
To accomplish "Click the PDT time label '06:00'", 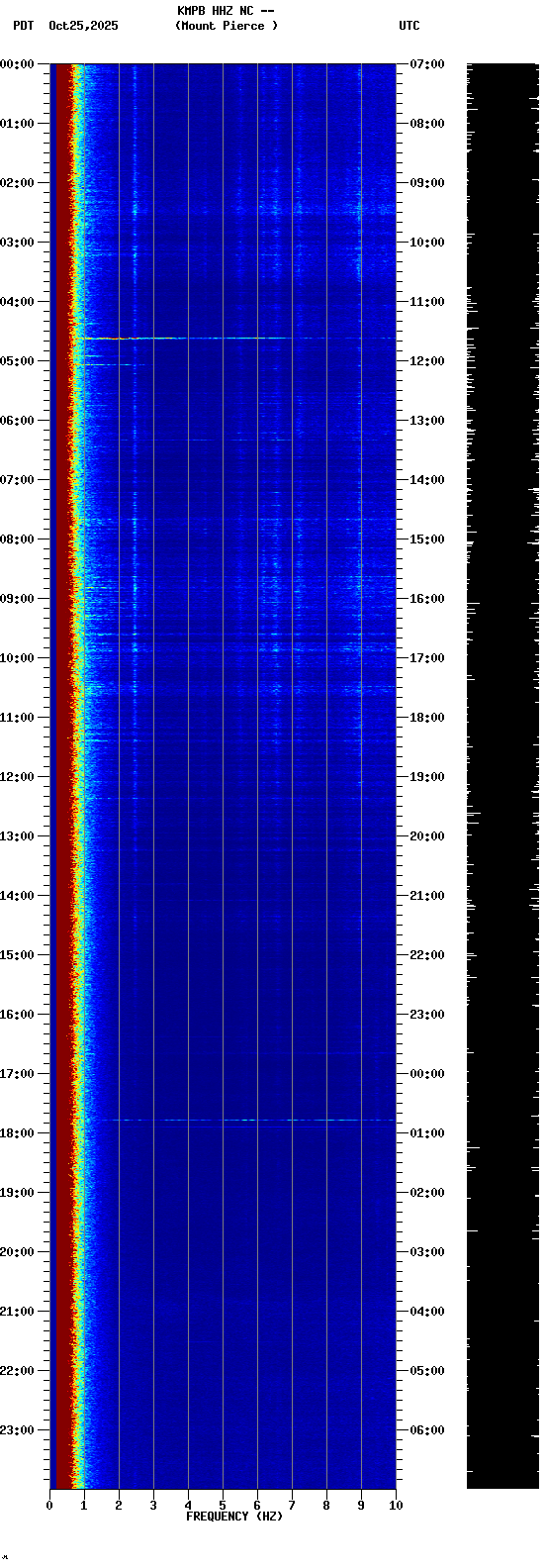I will (x=17, y=421).
